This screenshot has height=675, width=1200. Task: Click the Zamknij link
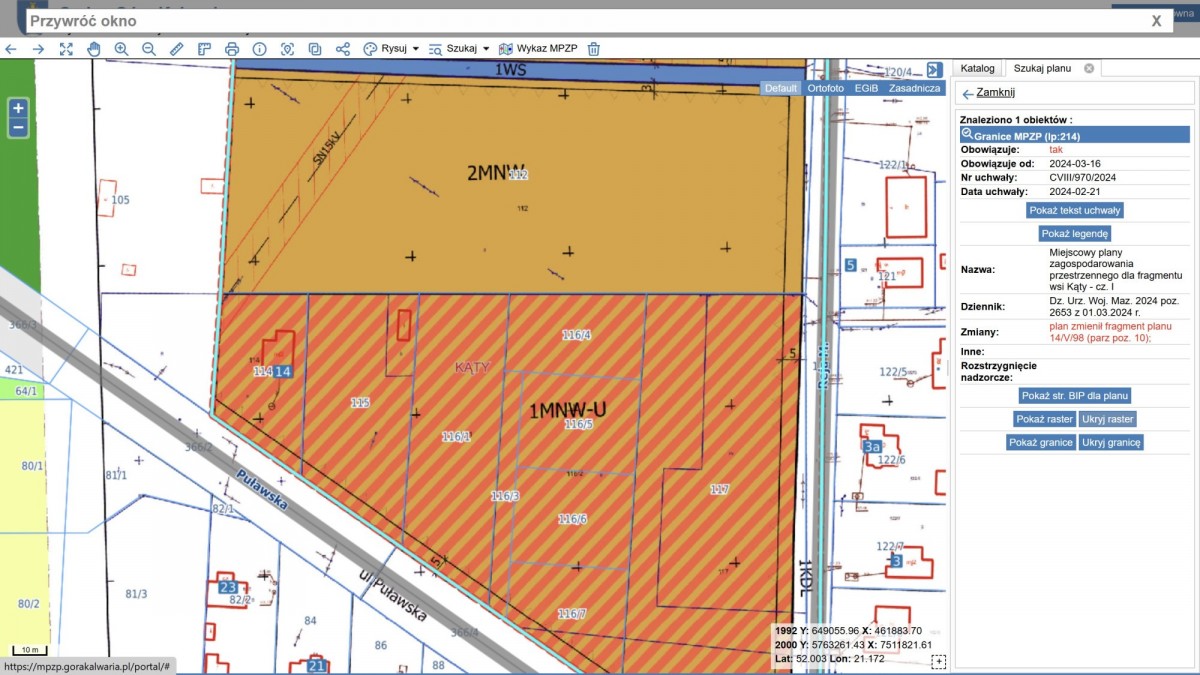click(994, 93)
